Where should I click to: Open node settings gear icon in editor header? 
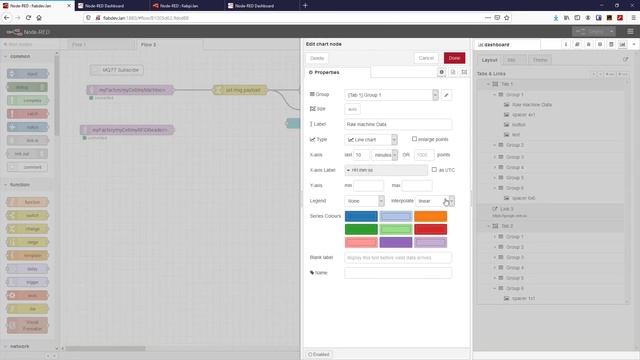click(441, 72)
